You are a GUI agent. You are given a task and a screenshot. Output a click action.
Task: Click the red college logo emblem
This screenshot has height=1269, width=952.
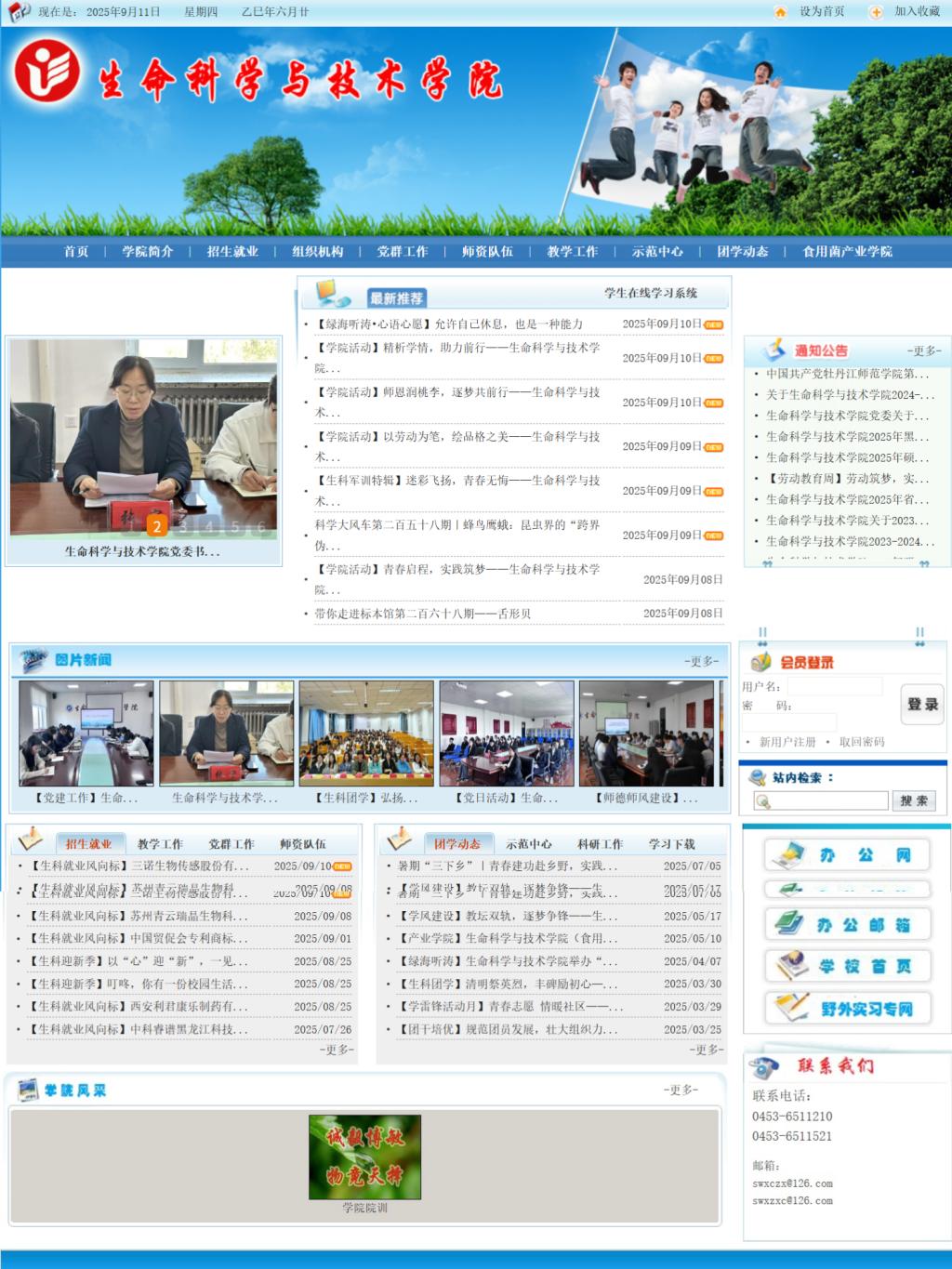(x=46, y=72)
